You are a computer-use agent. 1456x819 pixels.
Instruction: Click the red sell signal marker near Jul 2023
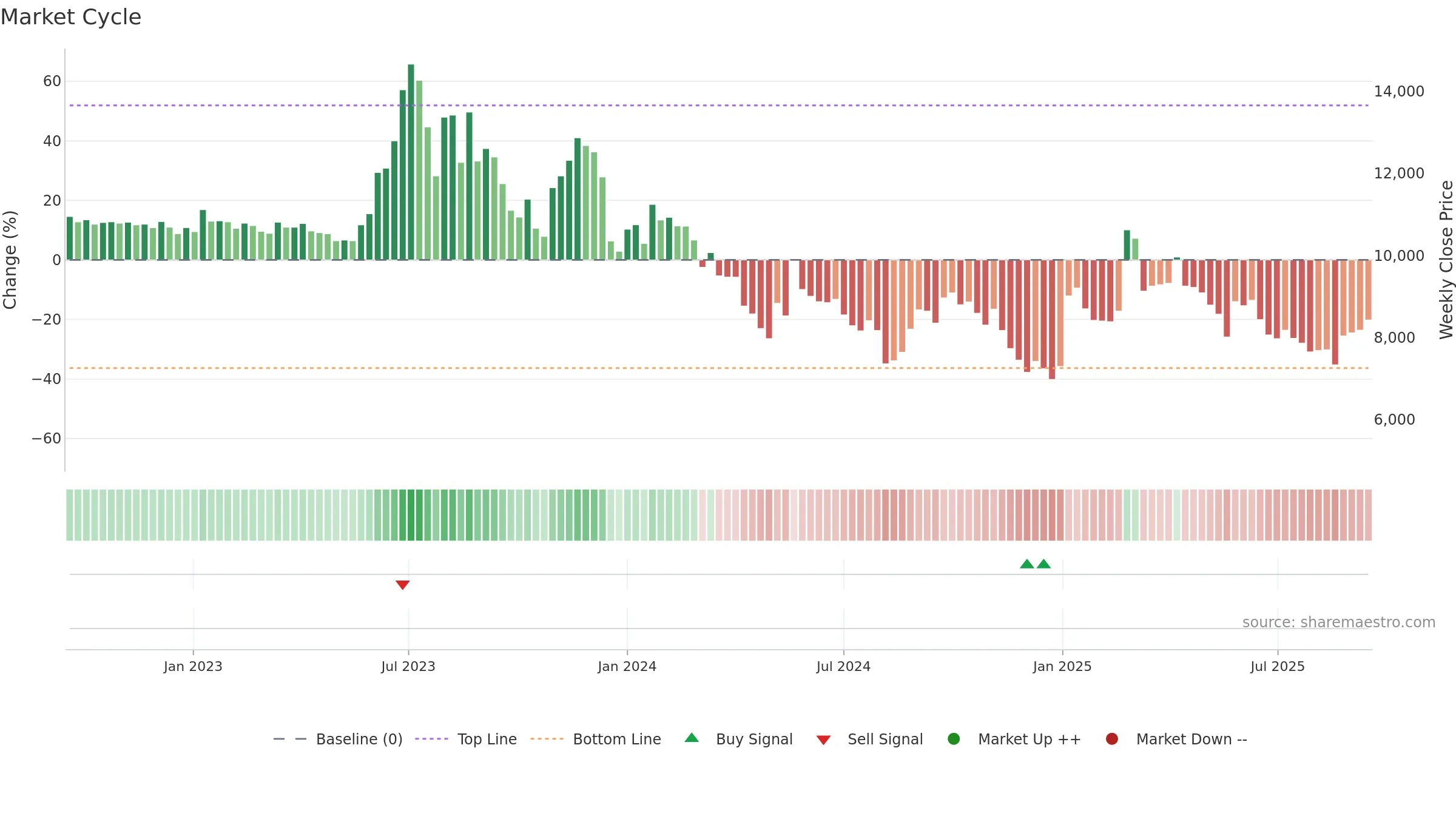click(403, 585)
